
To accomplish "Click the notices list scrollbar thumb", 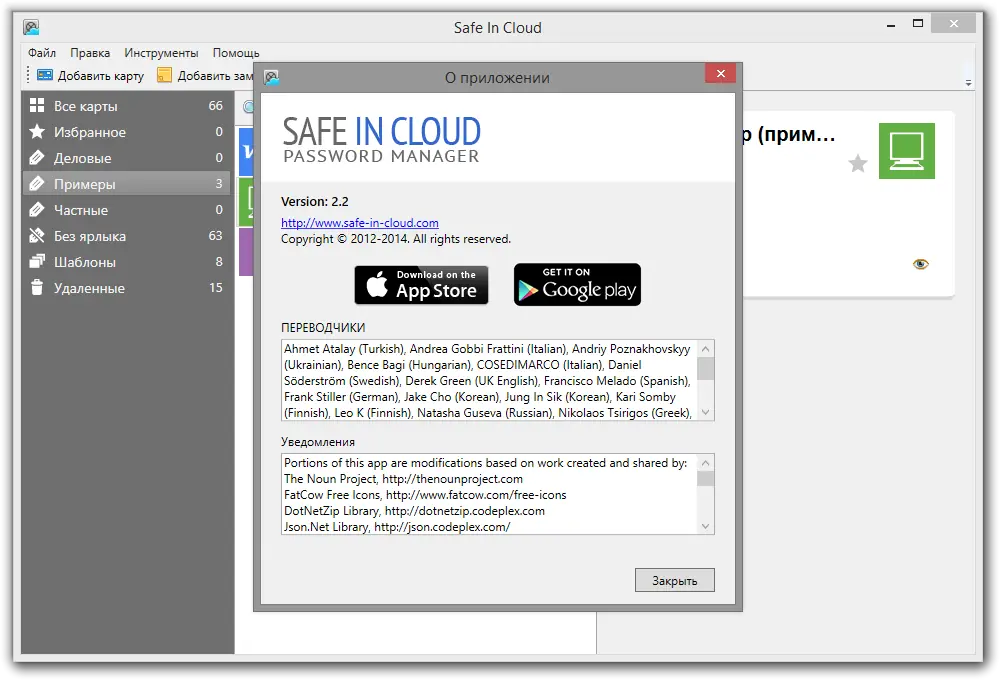I will [705, 478].
